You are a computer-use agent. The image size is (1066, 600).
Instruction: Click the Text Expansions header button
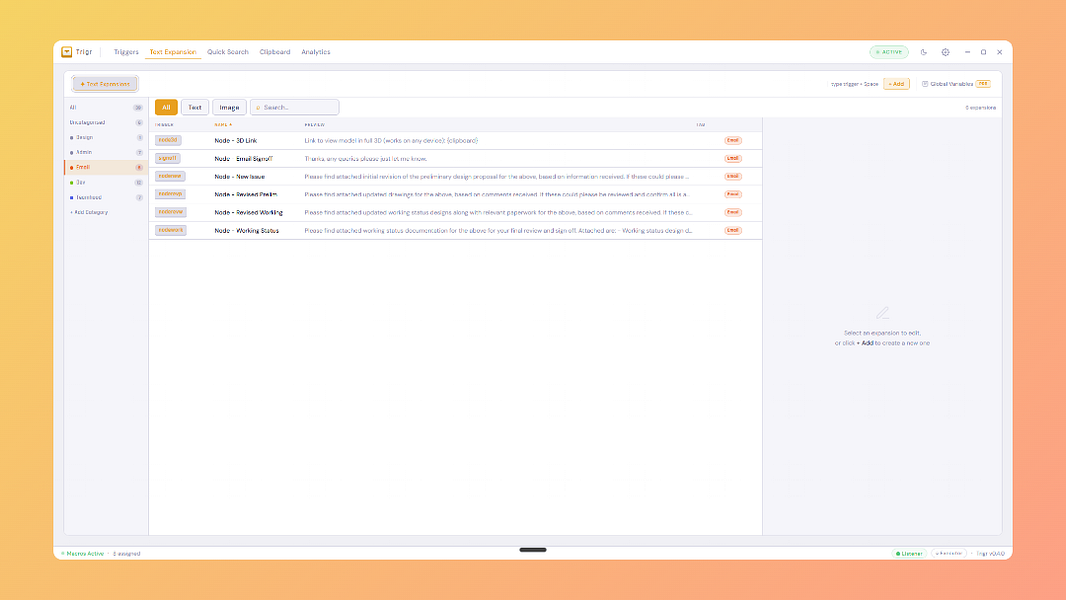coord(105,84)
